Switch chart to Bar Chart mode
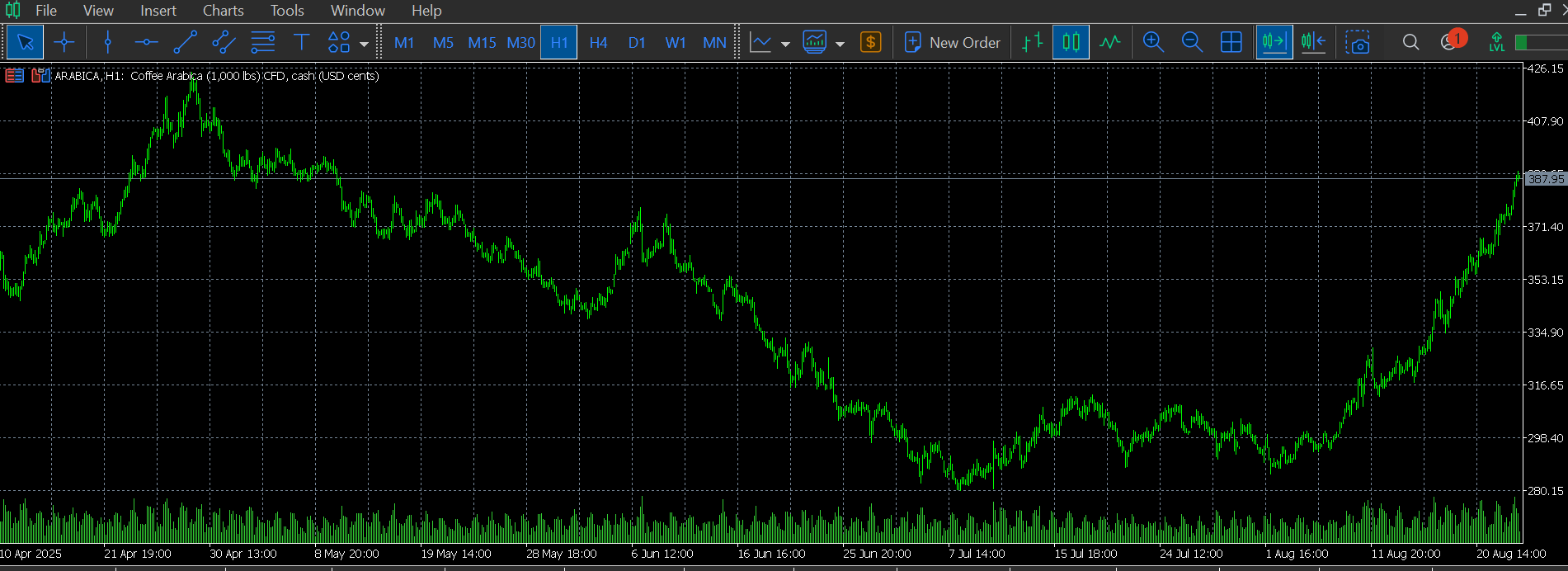The height and width of the screenshot is (571, 1568). (x=1032, y=42)
